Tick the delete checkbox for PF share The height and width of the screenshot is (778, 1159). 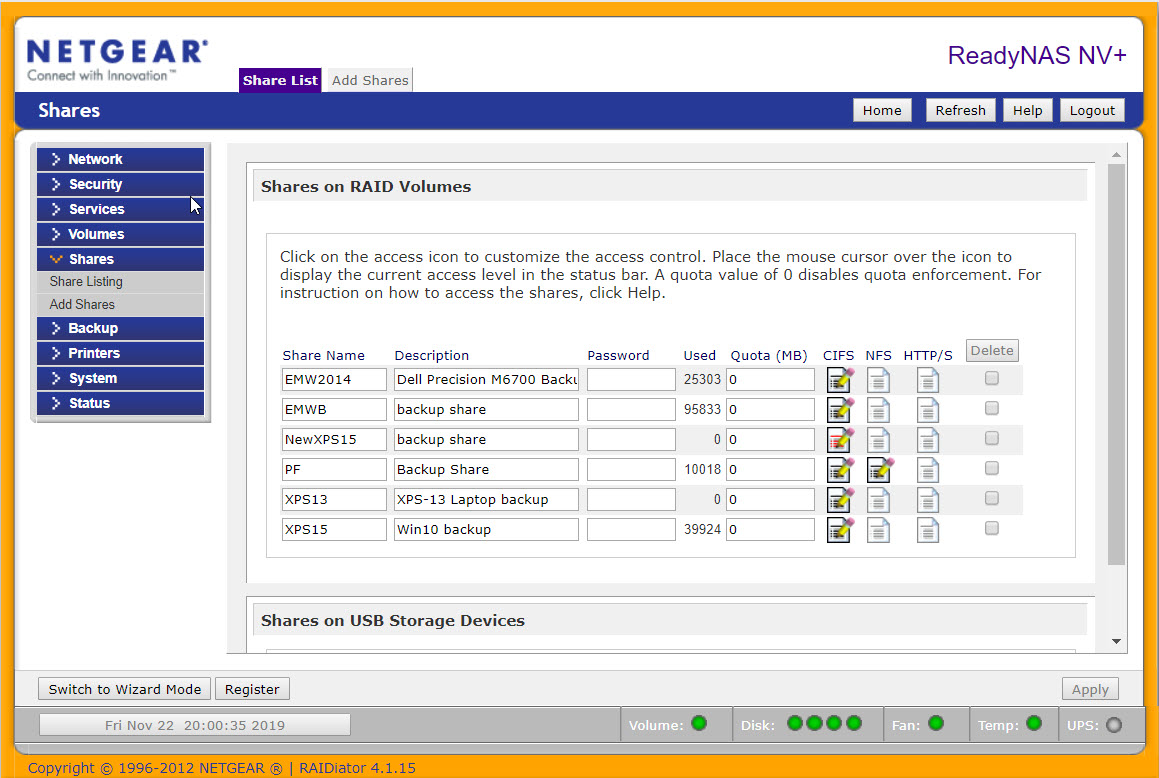(991, 468)
